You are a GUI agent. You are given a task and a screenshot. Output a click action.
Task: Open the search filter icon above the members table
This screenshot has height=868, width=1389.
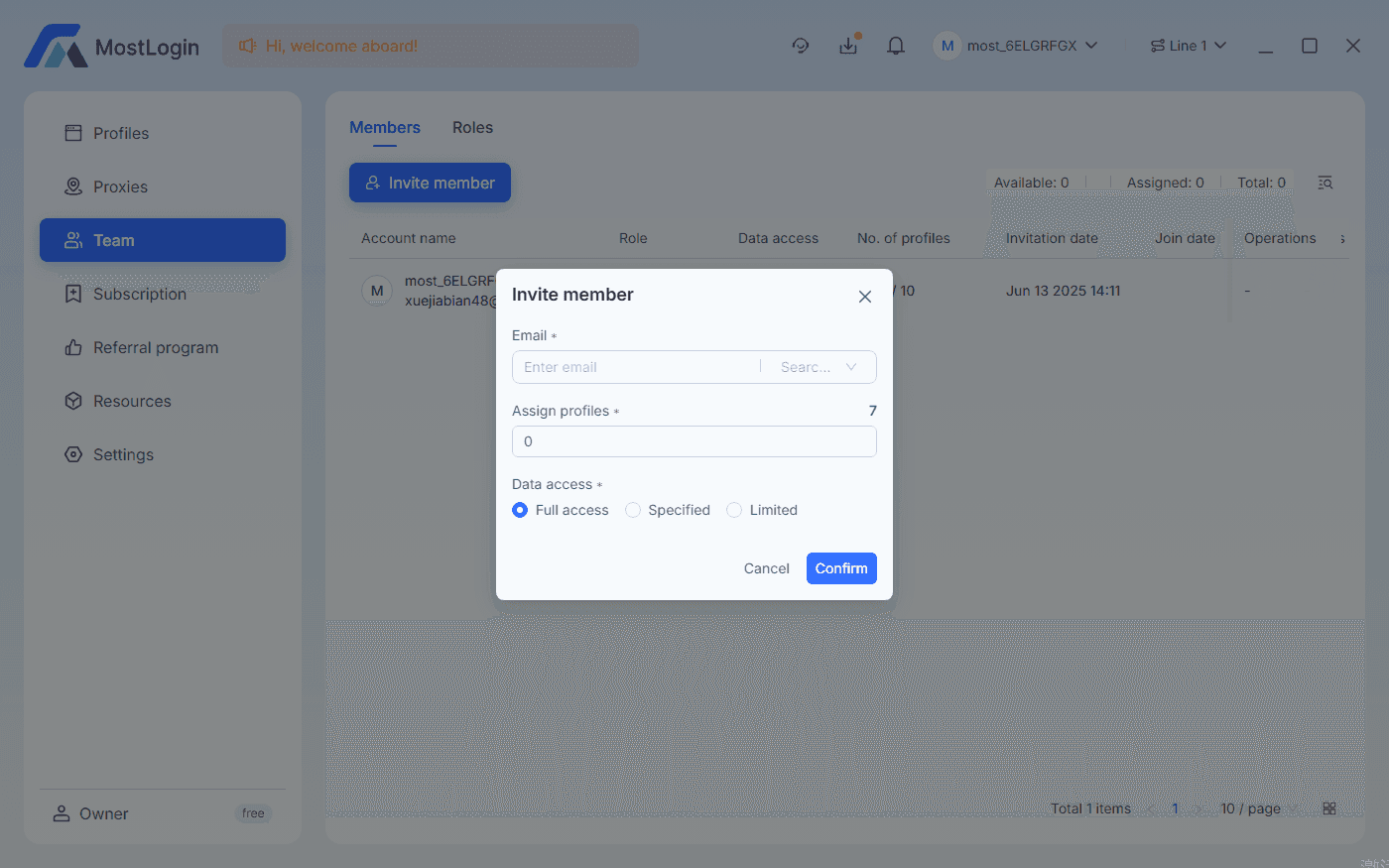point(1326,183)
